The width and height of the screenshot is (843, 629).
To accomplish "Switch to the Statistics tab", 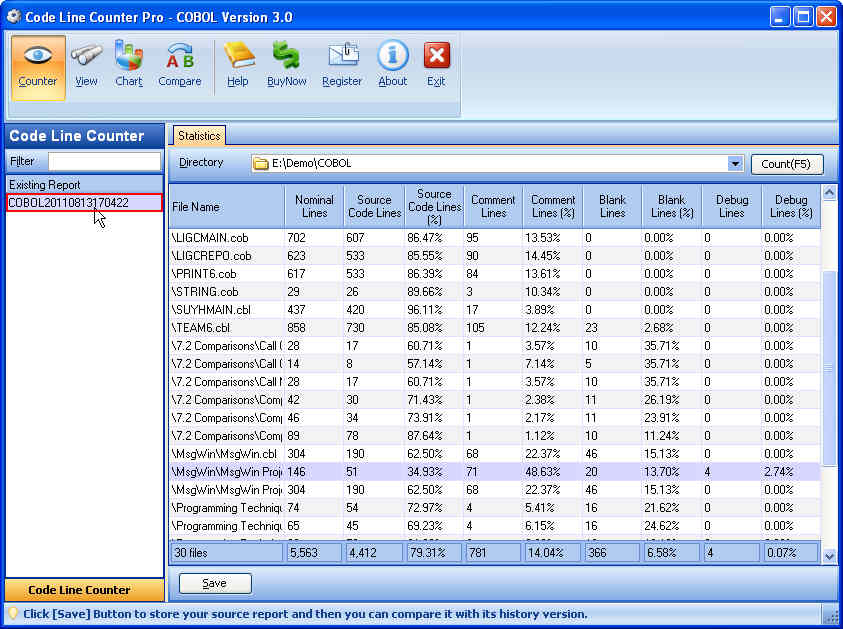I will click(x=199, y=135).
